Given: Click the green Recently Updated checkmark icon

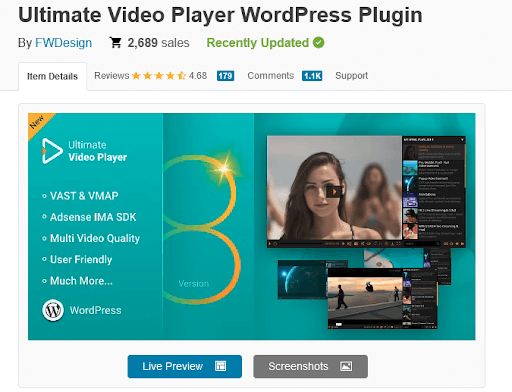Looking at the screenshot, I should point(318,42).
